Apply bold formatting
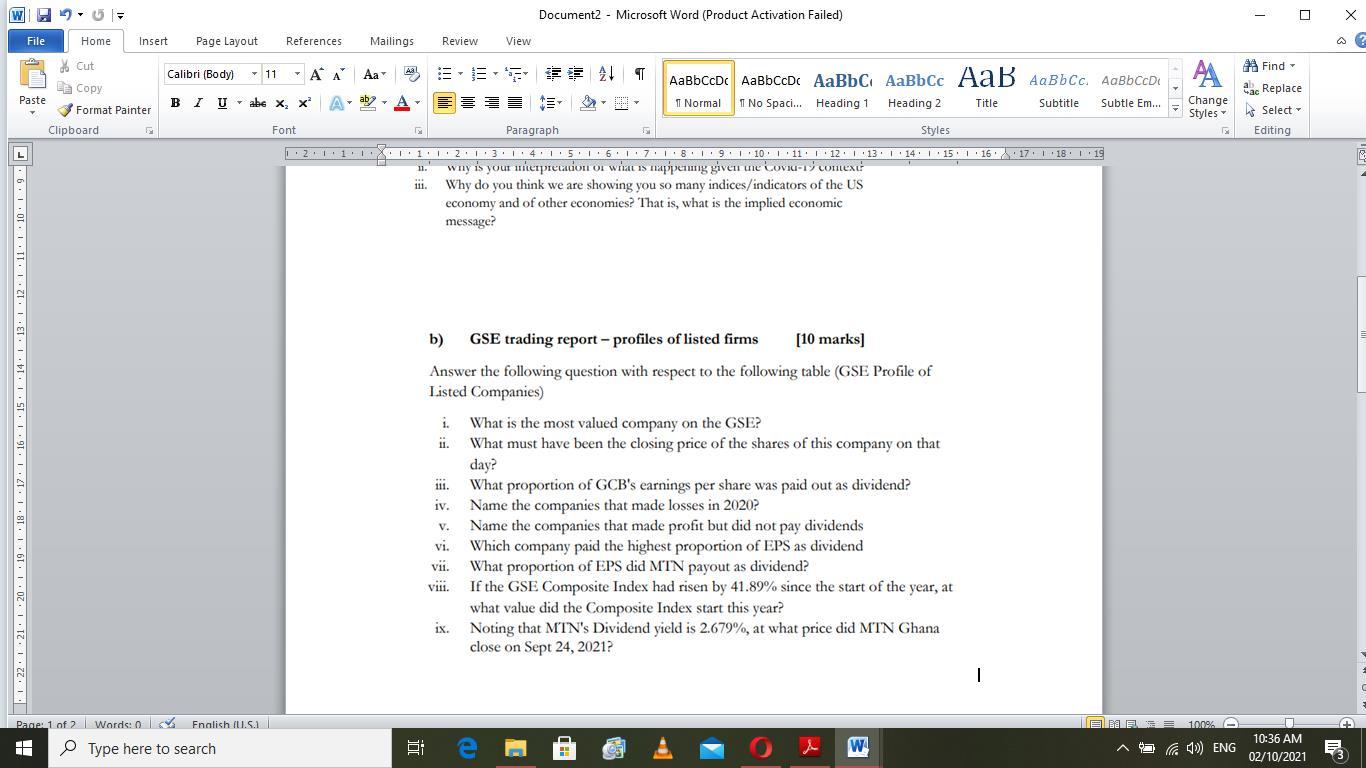This screenshot has height=768, width=1366. (x=175, y=103)
